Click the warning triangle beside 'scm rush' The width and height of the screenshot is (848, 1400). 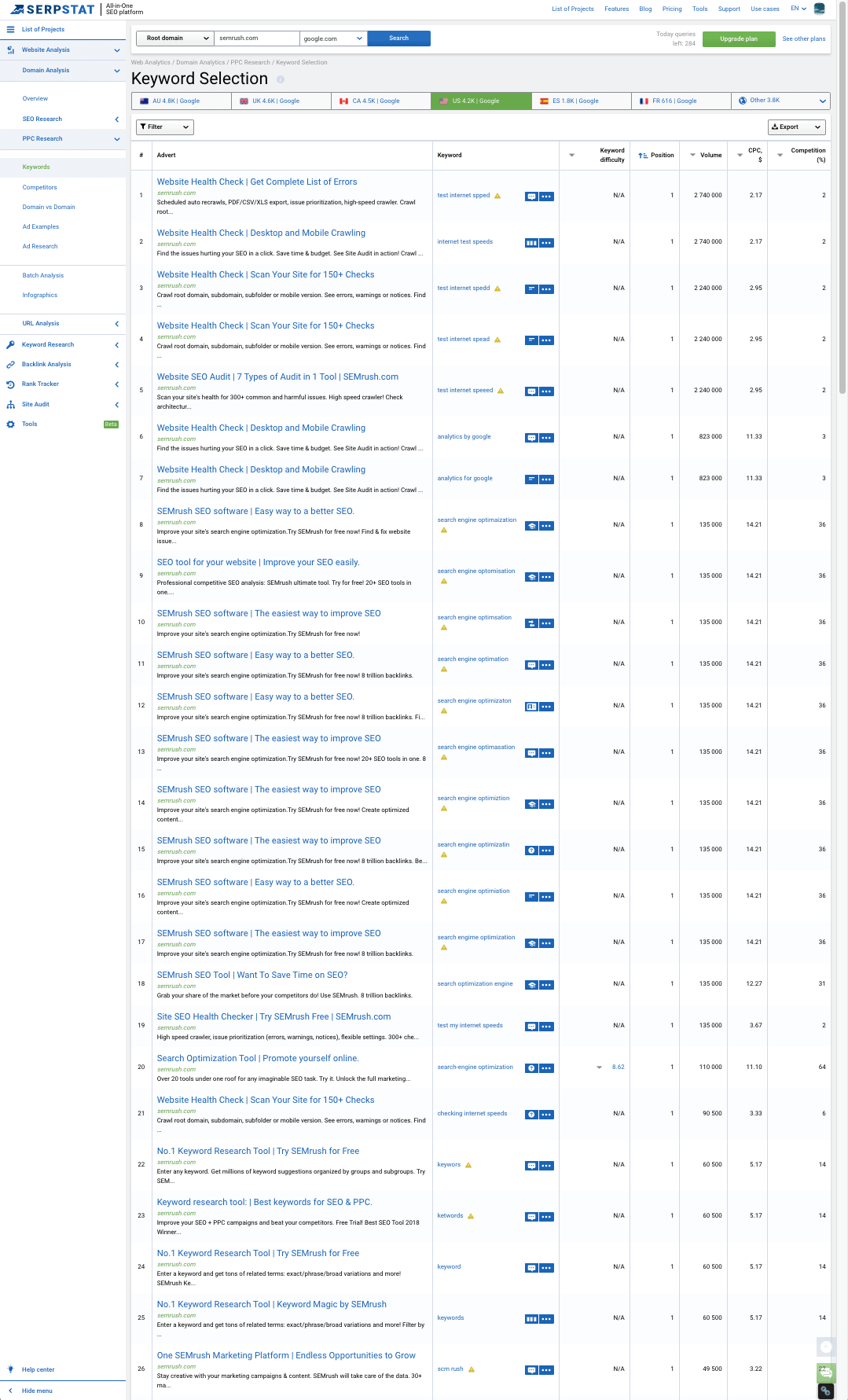pyautogui.click(x=472, y=1369)
